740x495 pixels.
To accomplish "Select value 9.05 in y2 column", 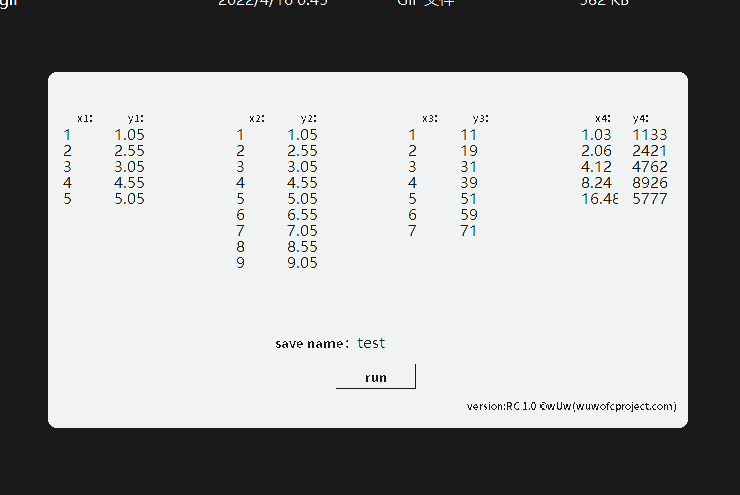I will click(x=302, y=263).
